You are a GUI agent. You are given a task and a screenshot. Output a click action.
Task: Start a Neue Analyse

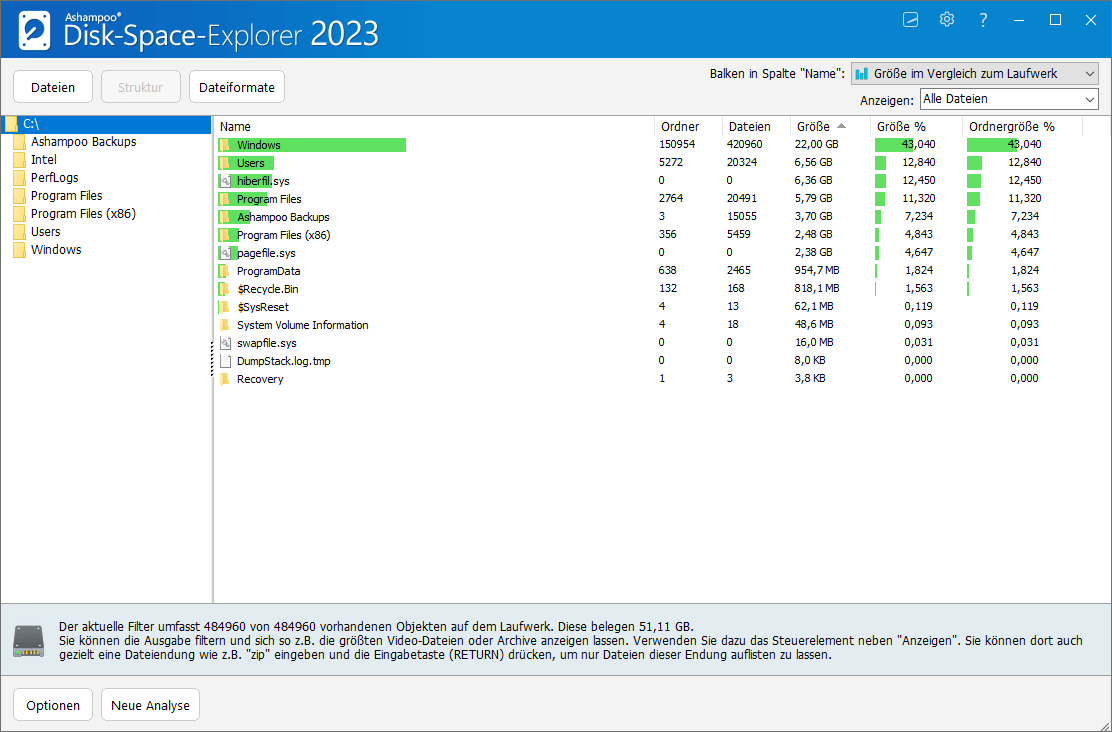150,704
